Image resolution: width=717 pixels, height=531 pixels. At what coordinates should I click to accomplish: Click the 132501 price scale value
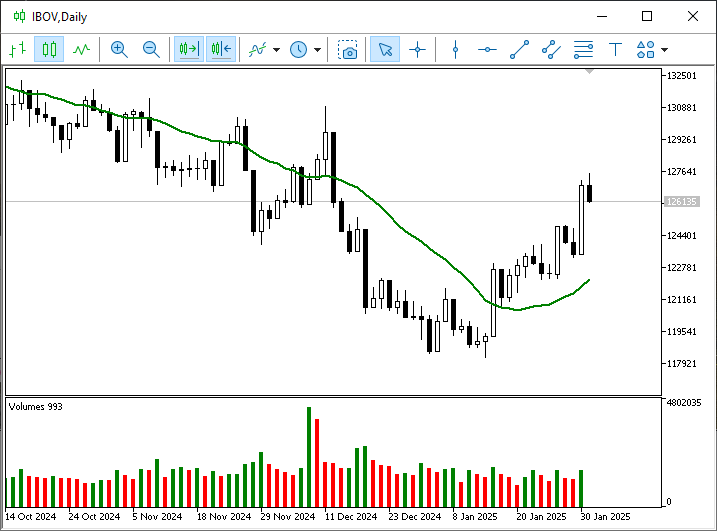681,75
